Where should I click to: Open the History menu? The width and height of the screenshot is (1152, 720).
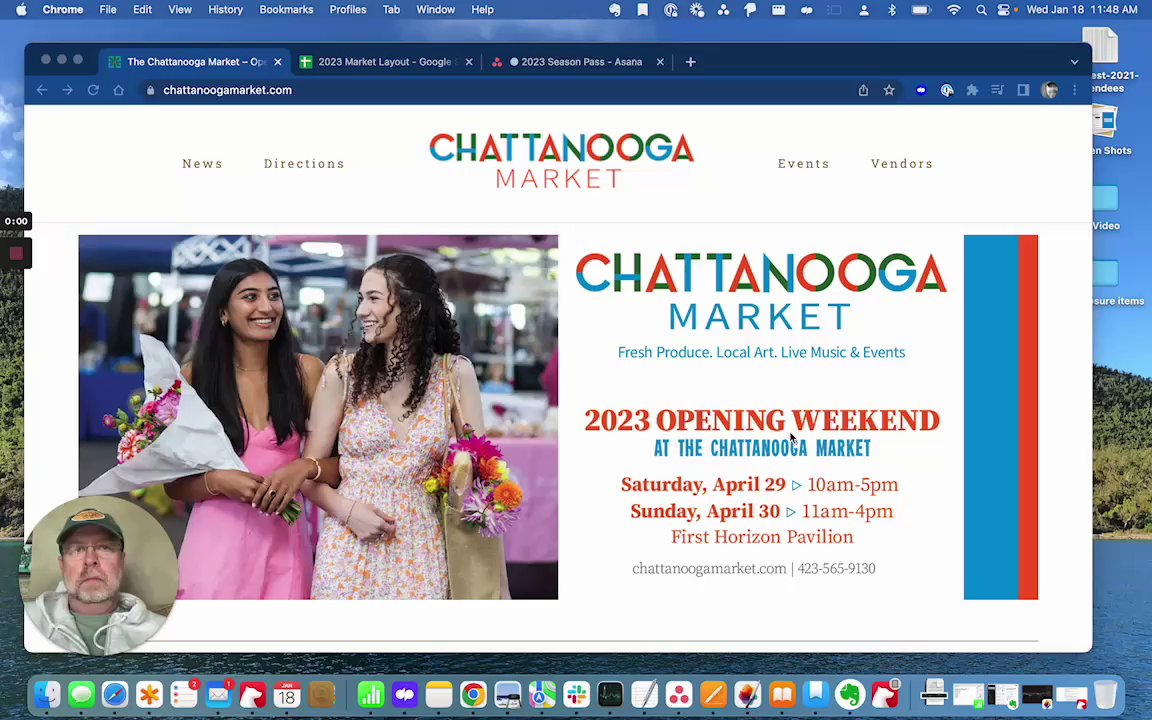pyautogui.click(x=225, y=10)
